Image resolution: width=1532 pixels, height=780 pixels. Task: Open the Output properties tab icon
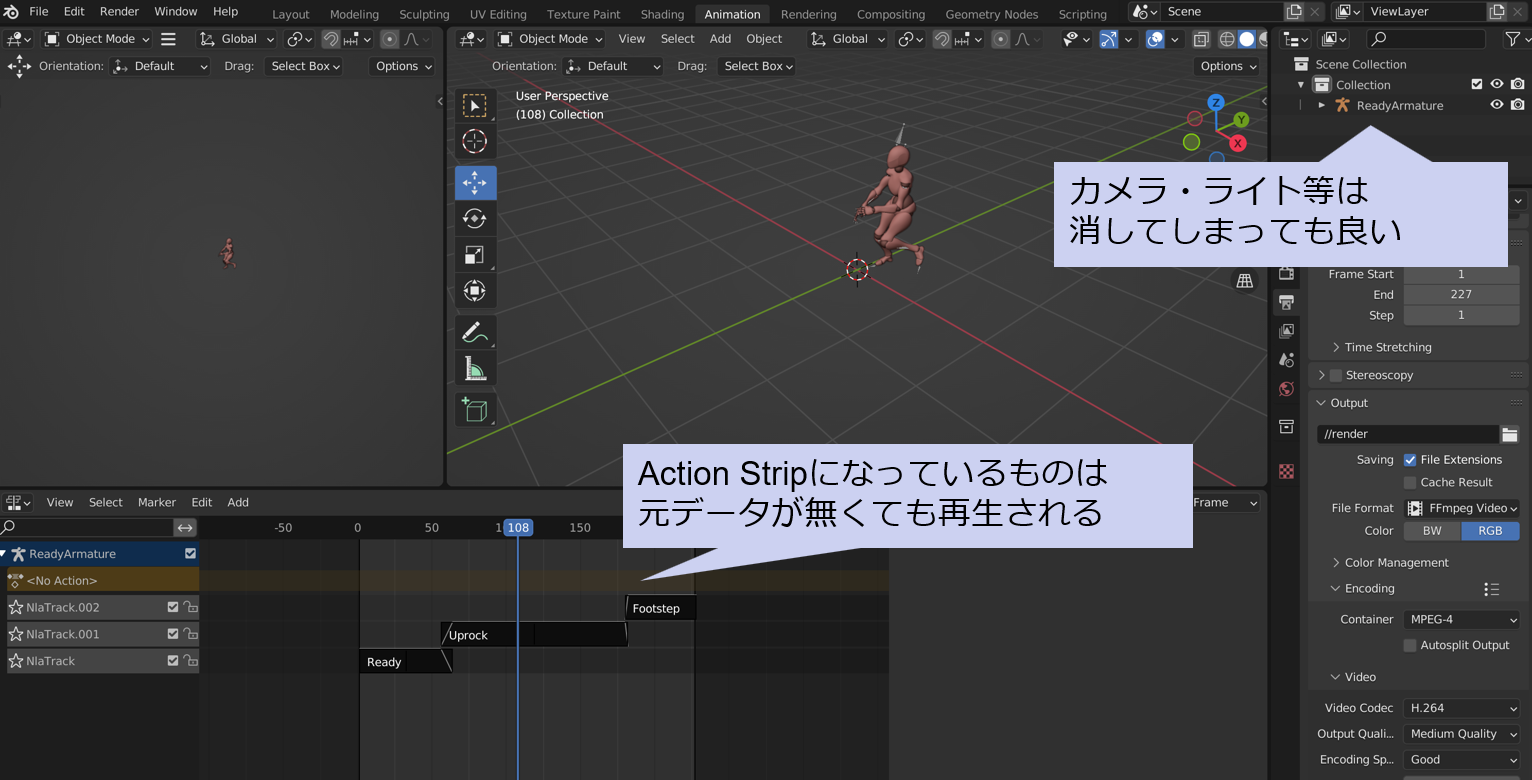(1287, 302)
